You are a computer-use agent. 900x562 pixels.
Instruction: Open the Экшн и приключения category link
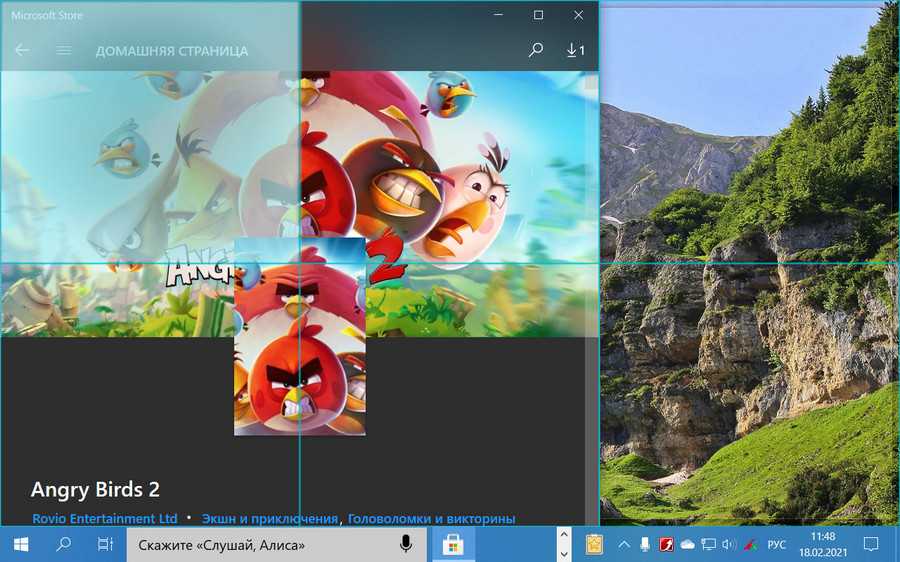point(269,519)
